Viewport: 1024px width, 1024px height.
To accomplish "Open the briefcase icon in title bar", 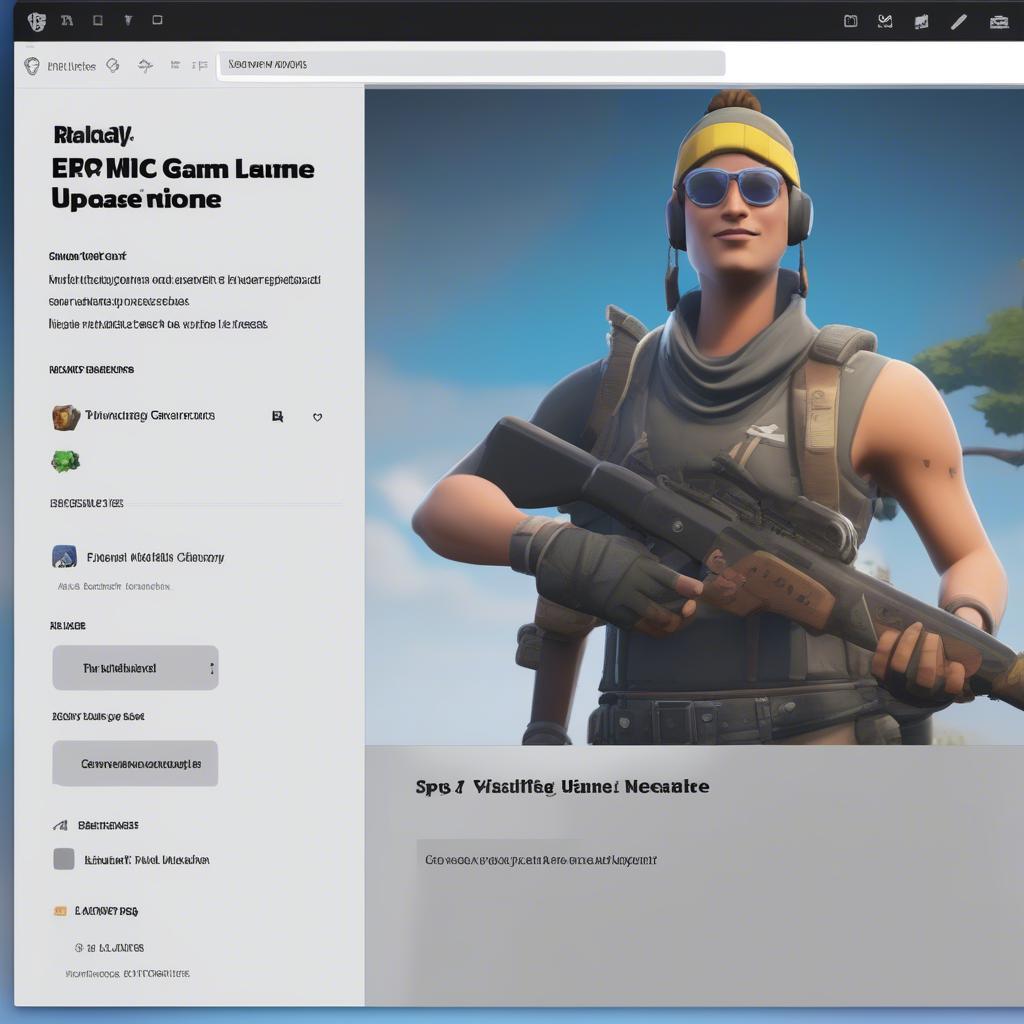I will point(999,23).
